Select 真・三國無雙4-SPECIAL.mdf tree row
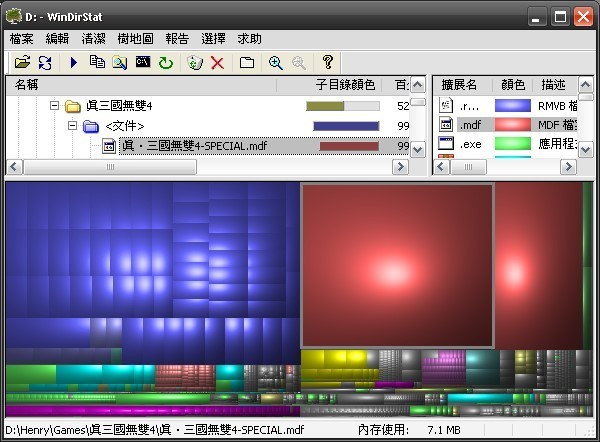The height and width of the screenshot is (442, 600). pos(195,146)
